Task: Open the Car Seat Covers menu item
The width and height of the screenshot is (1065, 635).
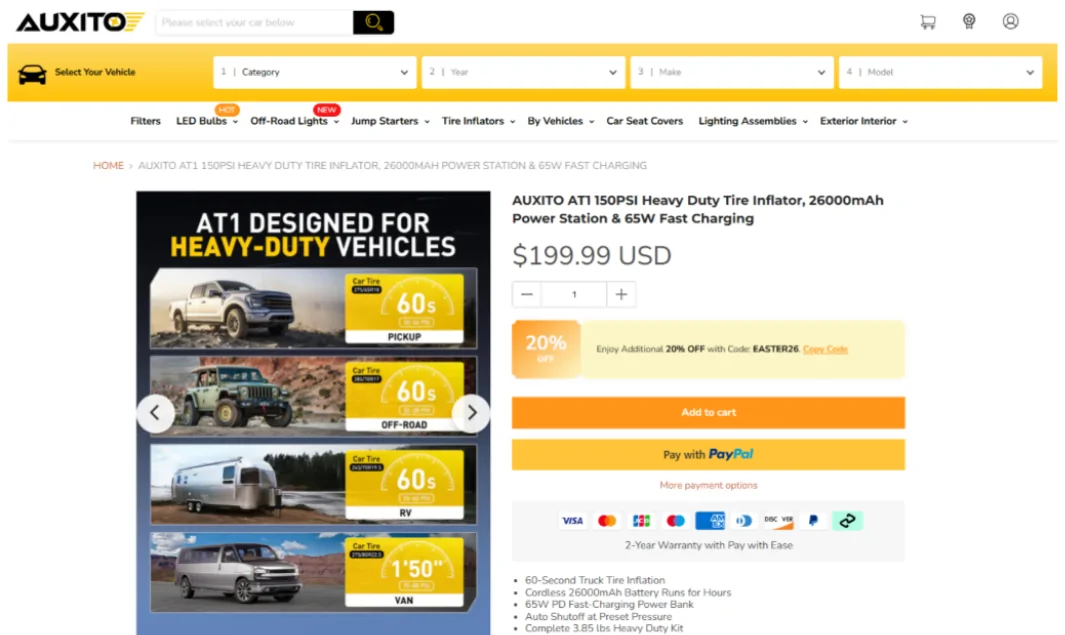Action: point(645,121)
